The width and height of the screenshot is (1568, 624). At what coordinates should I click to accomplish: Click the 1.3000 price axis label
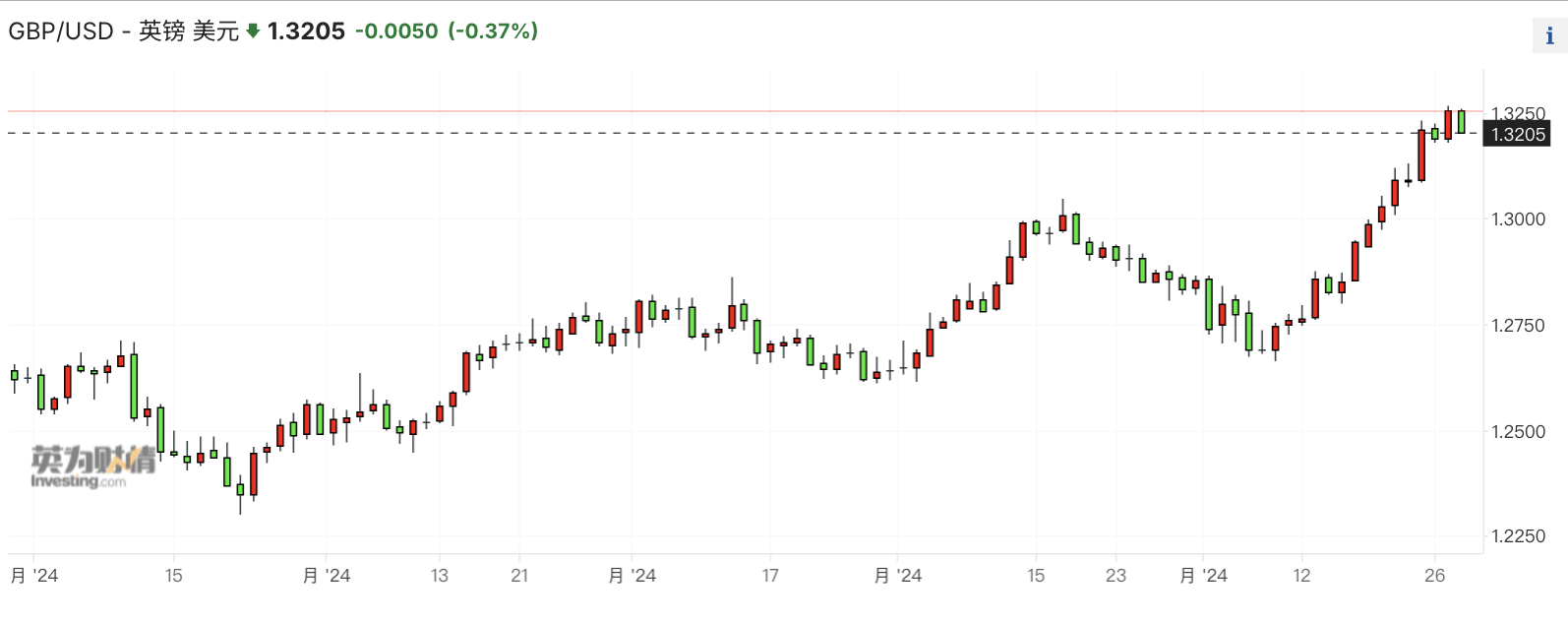click(x=1518, y=219)
